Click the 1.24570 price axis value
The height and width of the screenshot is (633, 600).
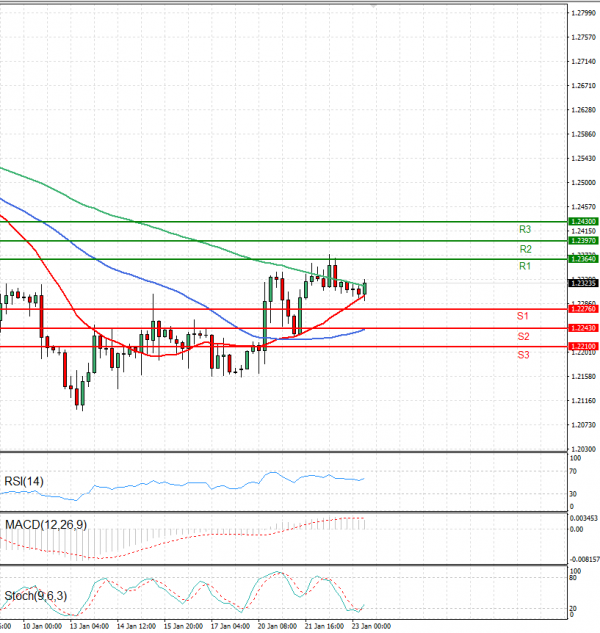[583, 207]
